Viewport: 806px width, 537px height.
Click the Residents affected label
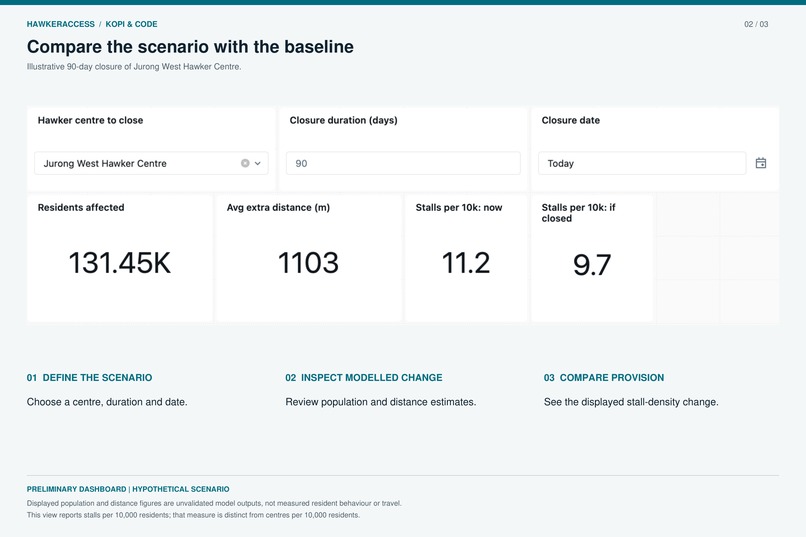(81, 208)
